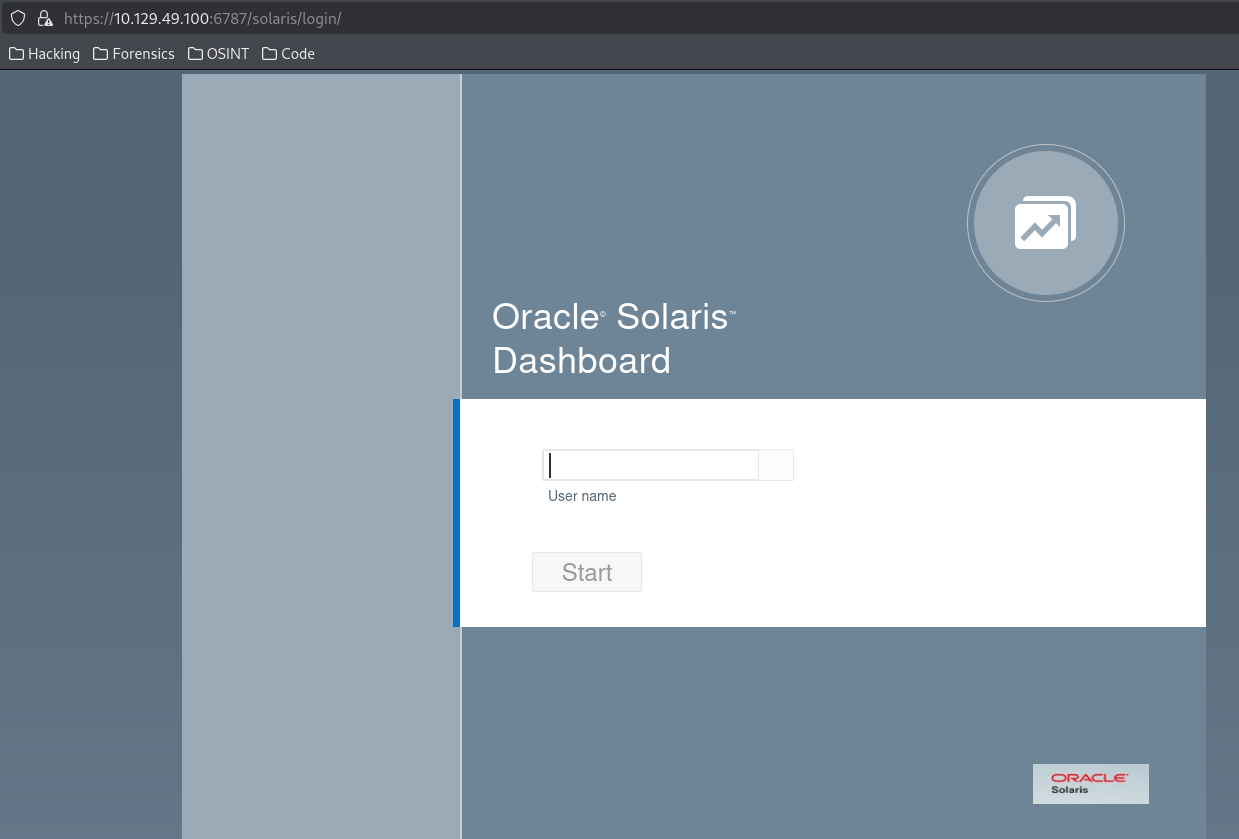The width and height of the screenshot is (1239, 839).
Task: Expand the Code bookmarks folder
Action: (288, 54)
